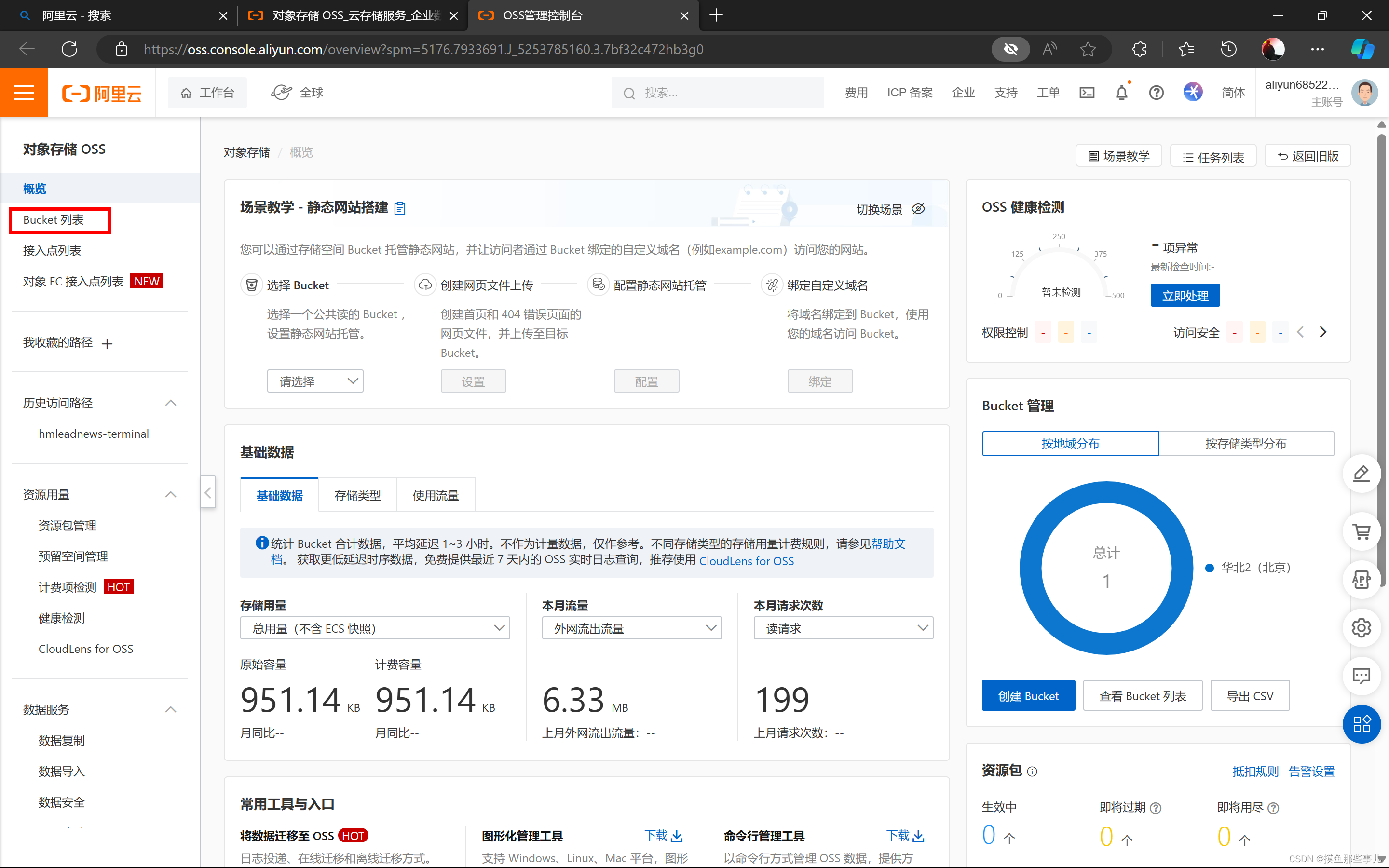Download the graphical management tool

[664, 836]
